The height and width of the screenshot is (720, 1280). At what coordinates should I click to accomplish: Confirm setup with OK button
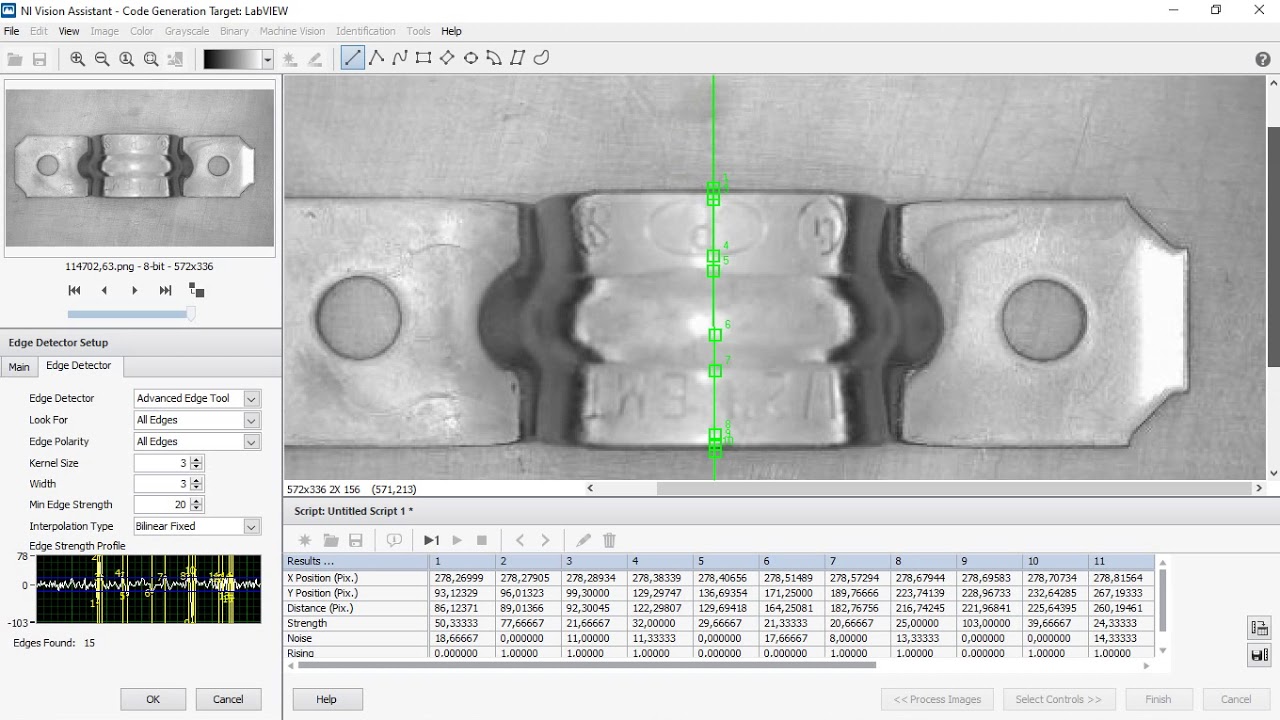point(153,699)
